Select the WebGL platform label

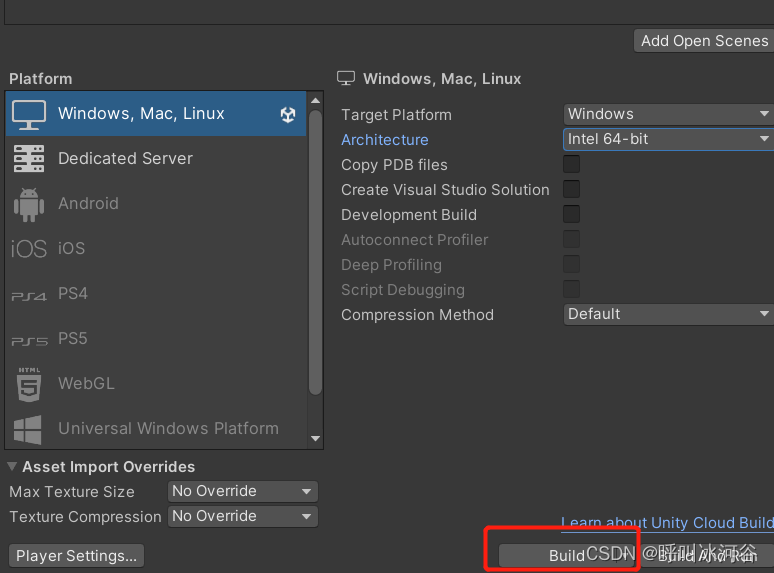tap(86, 383)
